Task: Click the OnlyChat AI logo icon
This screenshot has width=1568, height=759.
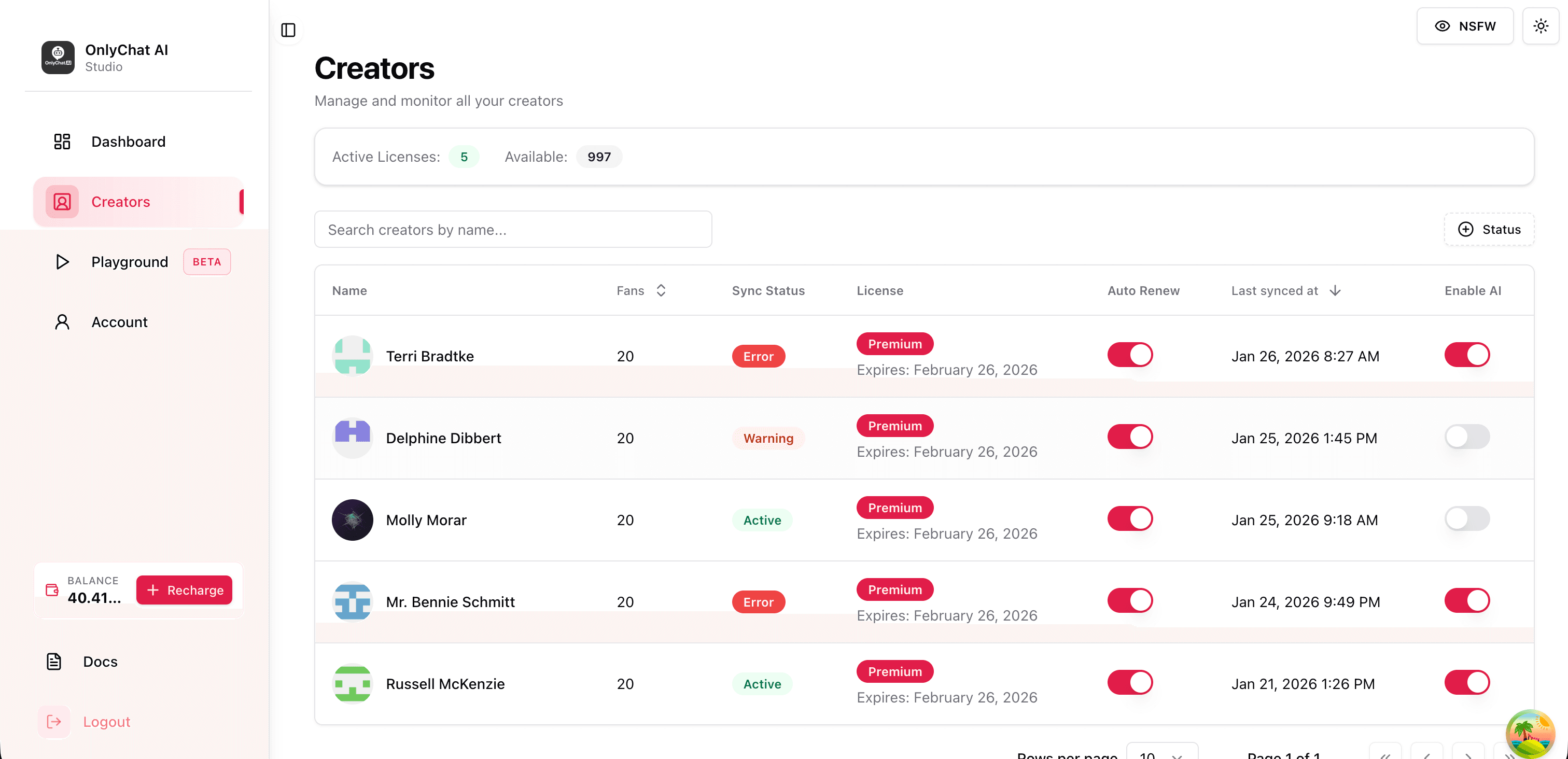Action: [58, 57]
